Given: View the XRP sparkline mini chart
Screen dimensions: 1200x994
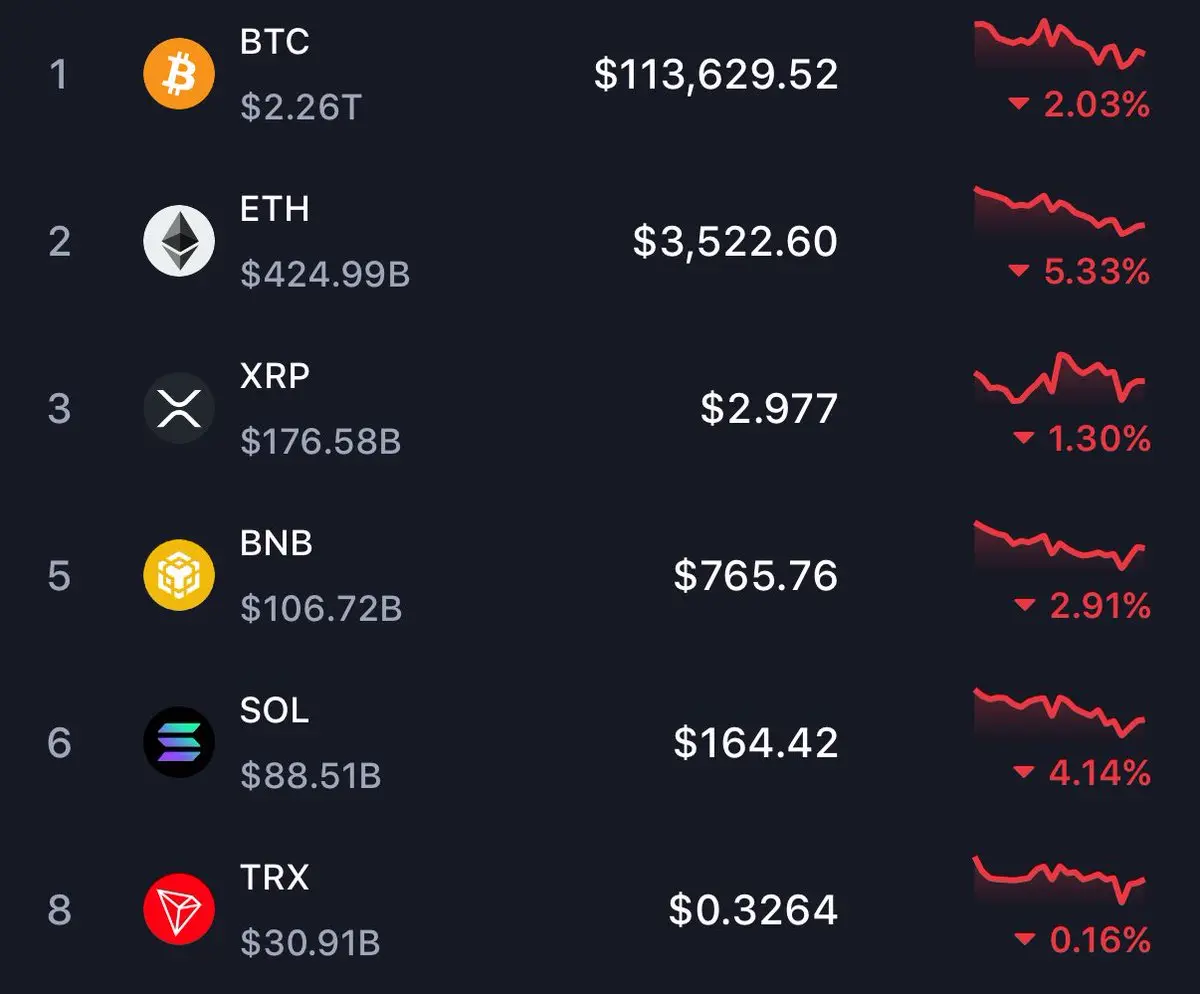Looking at the screenshot, I should tap(1060, 377).
